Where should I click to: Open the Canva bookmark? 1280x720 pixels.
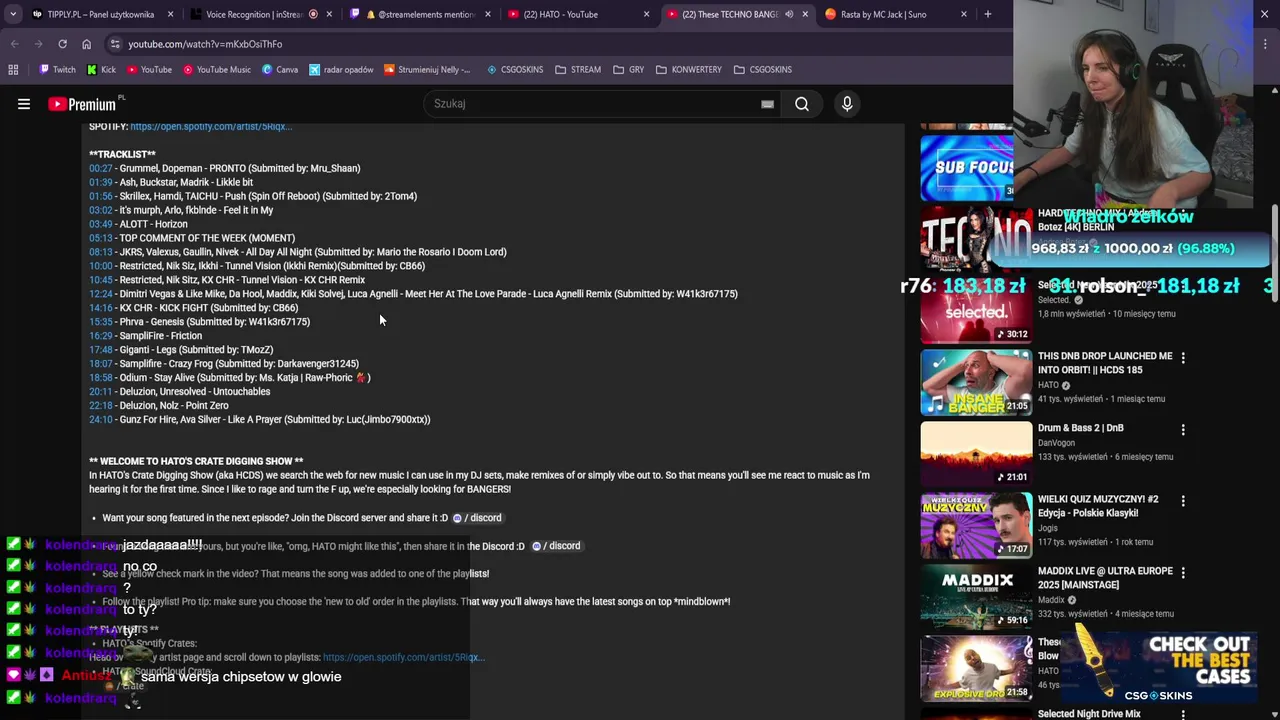[x=280, y=70]
